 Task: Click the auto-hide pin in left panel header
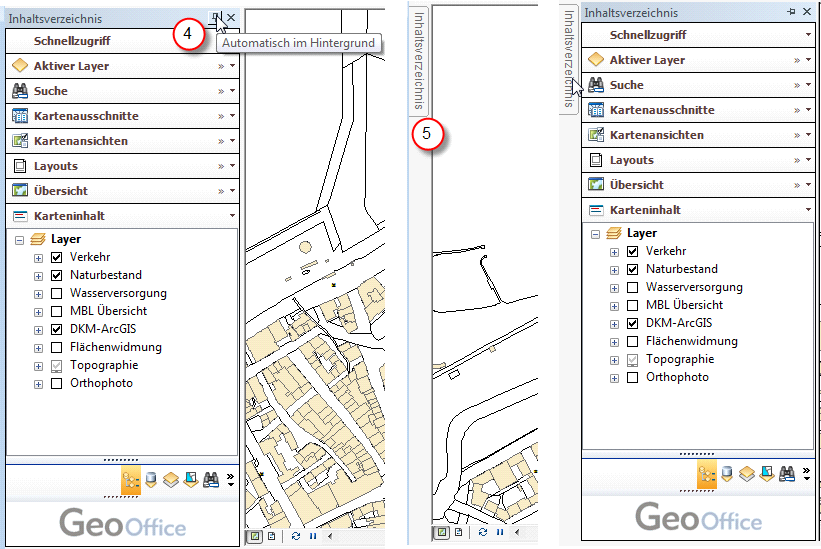click(x=215, y=18)
